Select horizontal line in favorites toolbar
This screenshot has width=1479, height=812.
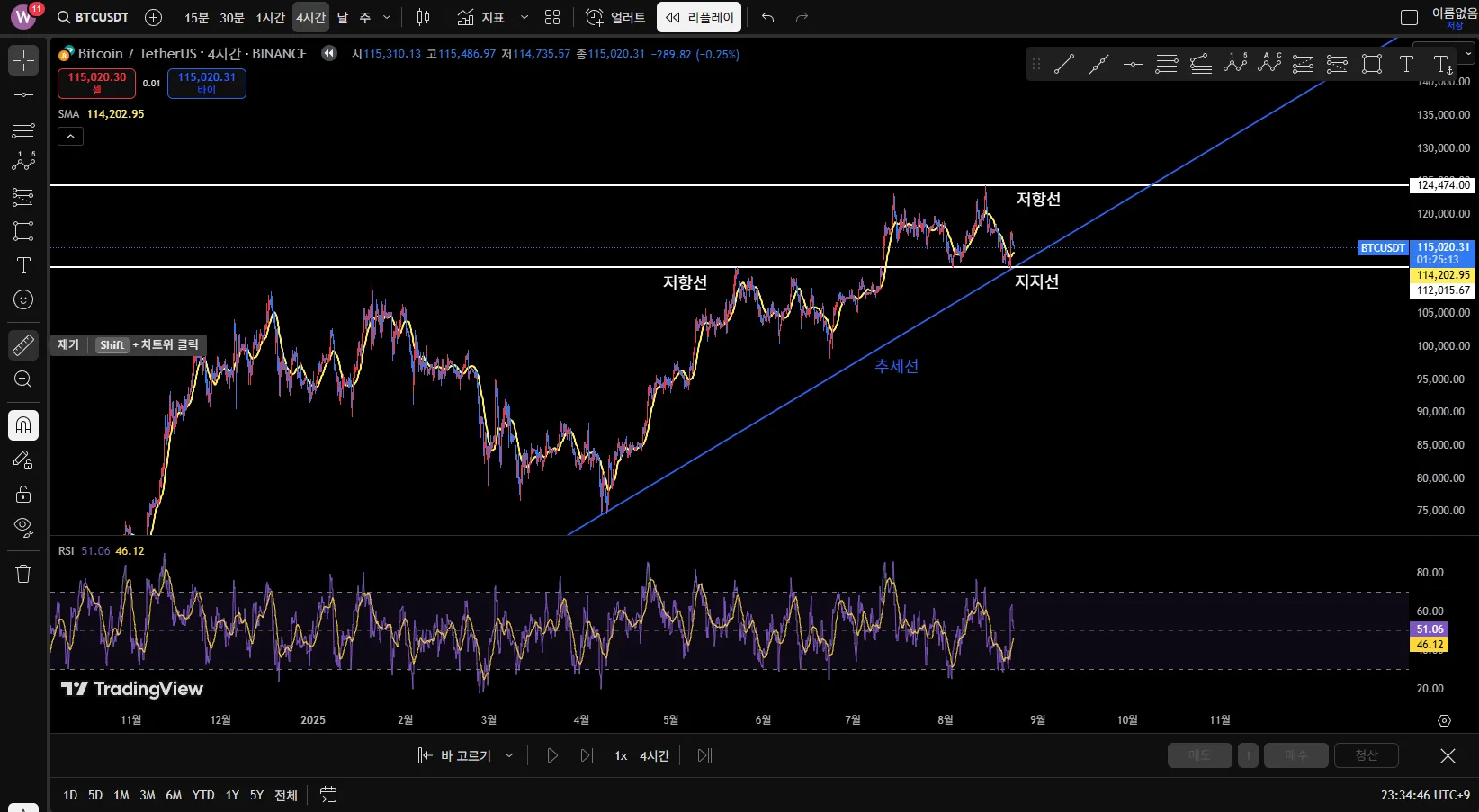(1133, 64)
